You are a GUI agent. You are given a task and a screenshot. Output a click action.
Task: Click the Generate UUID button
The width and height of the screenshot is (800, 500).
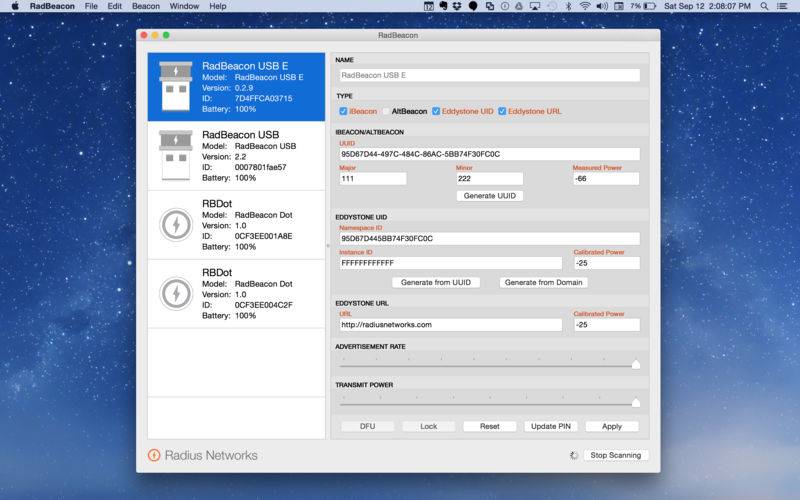click(490, 196)
